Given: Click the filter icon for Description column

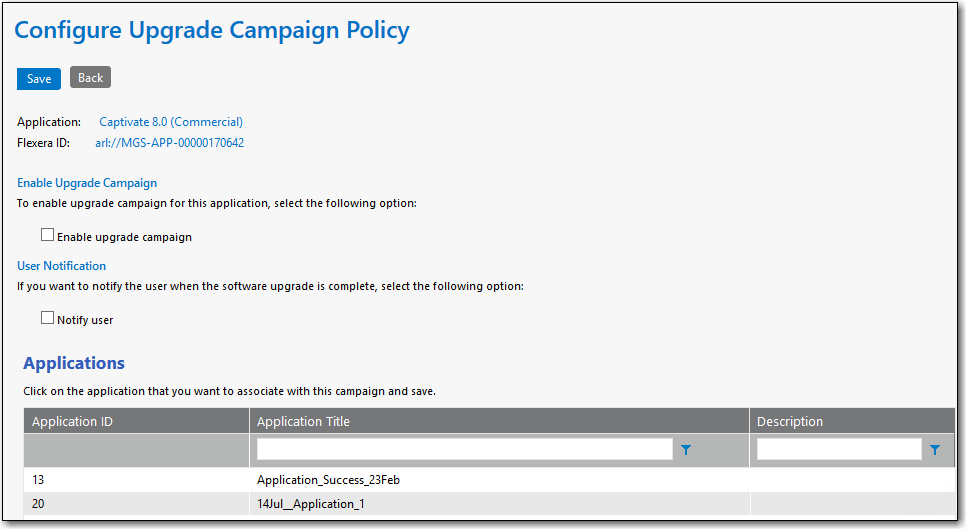Looking at the screenshot, I should click(934, 450).
